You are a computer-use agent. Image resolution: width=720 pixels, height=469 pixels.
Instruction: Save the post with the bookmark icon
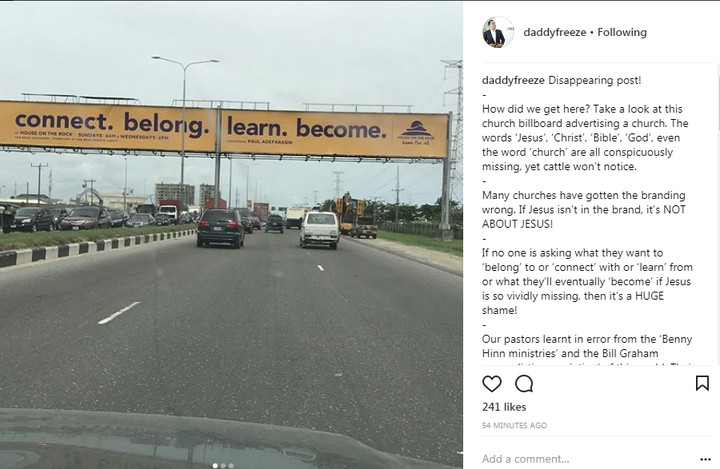point(702,383)
